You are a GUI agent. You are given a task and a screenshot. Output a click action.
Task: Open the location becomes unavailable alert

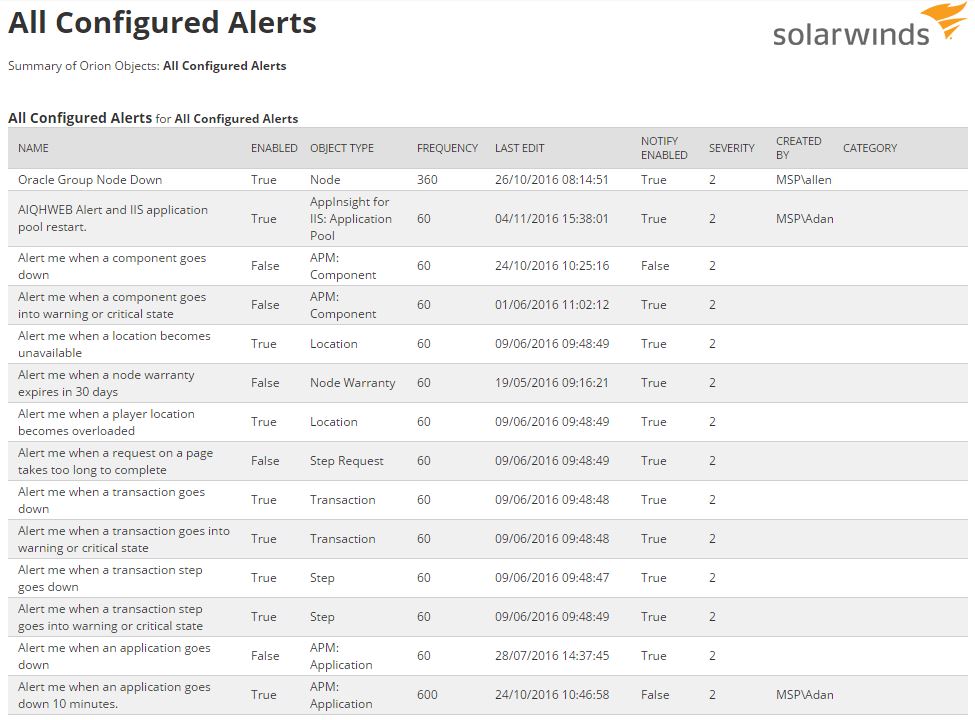(114, 344)
